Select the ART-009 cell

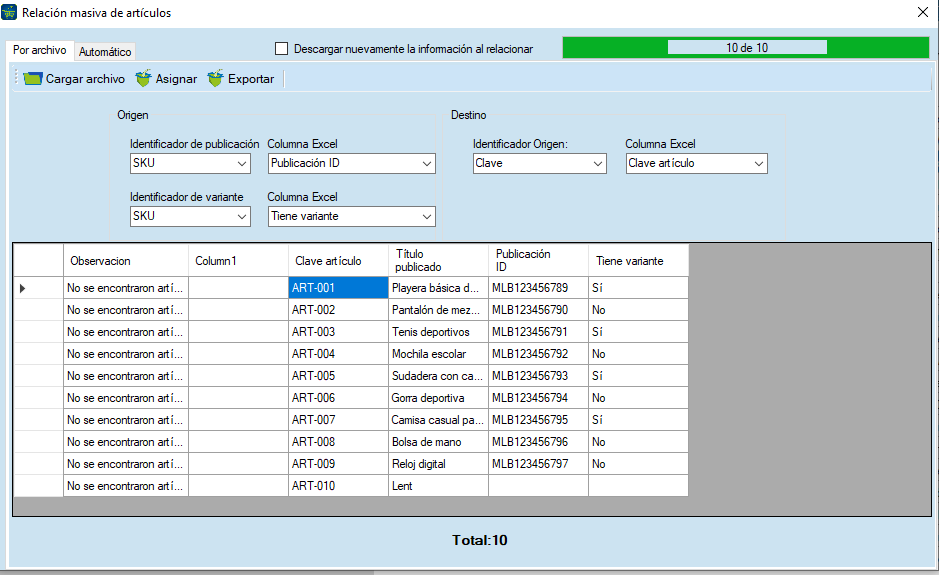point(338,464)
